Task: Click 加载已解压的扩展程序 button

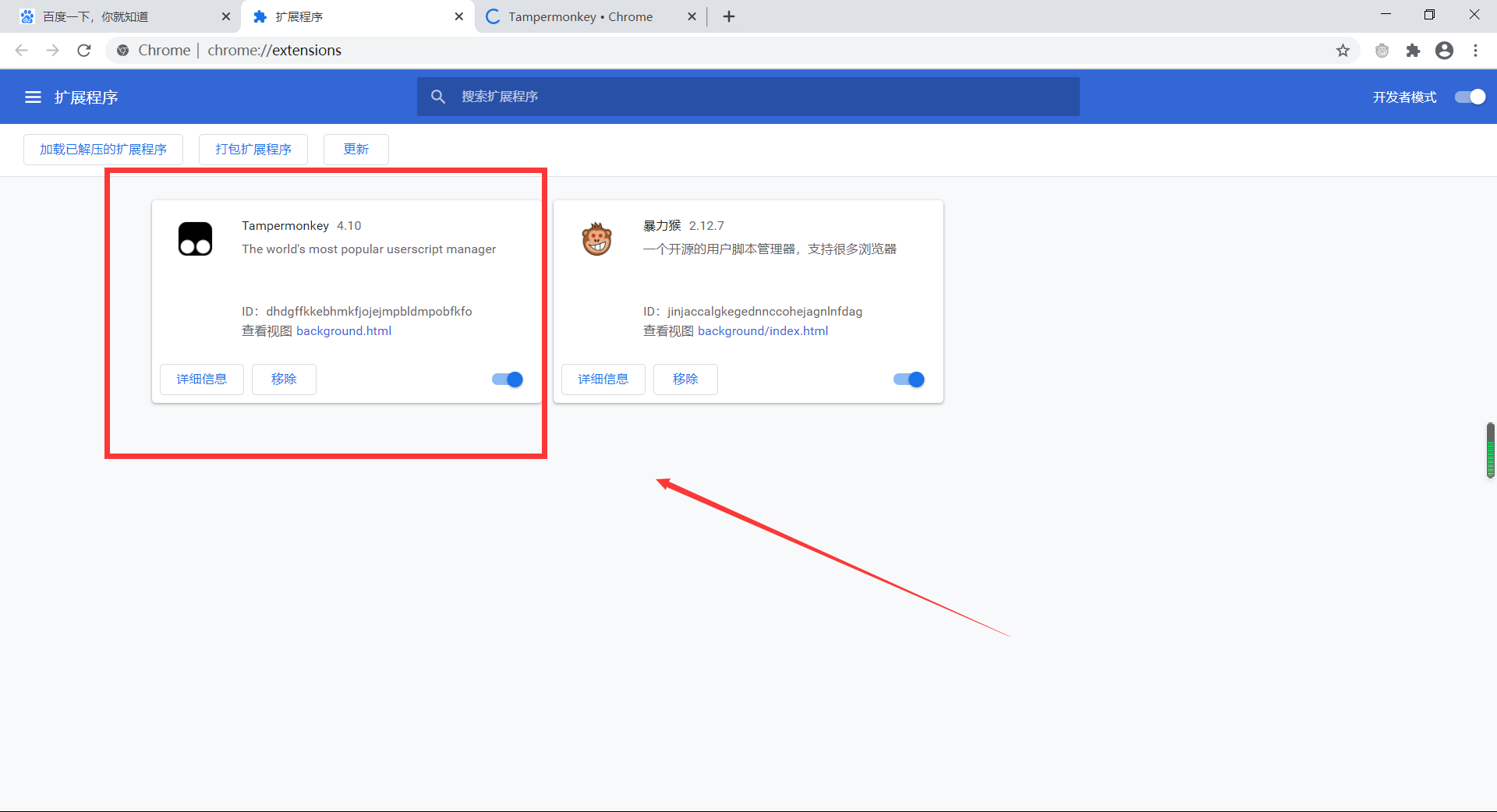Action: (x=103, y=150)
